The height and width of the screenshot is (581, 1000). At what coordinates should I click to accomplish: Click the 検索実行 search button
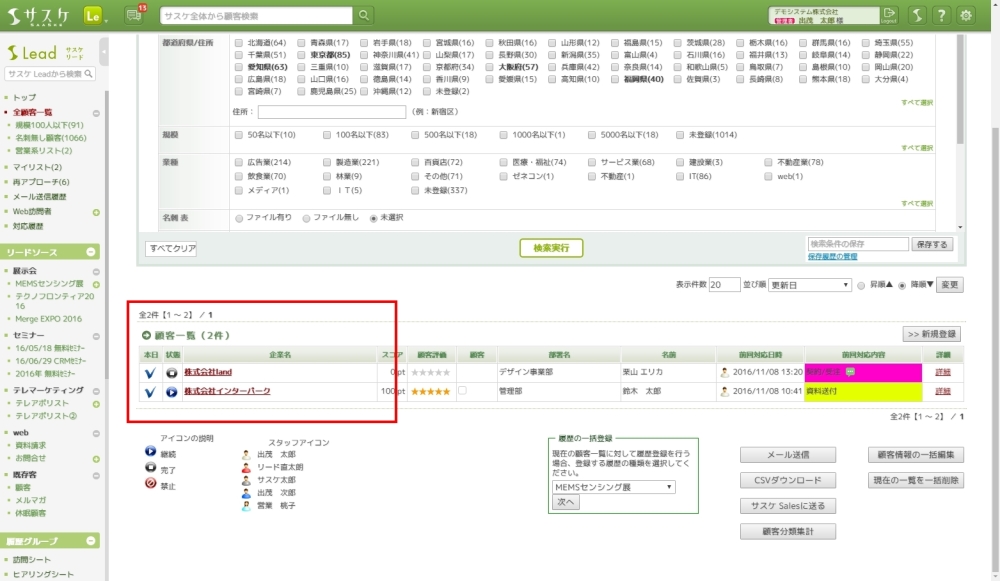[x=550, y=248]
